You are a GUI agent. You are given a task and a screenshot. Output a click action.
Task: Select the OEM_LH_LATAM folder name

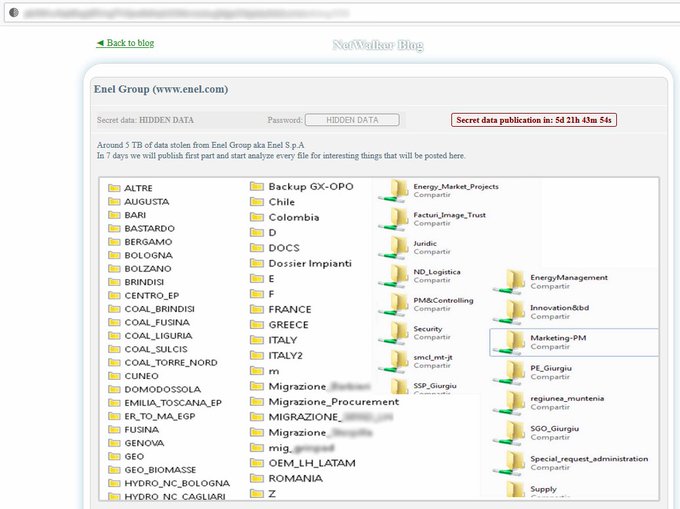312,463
